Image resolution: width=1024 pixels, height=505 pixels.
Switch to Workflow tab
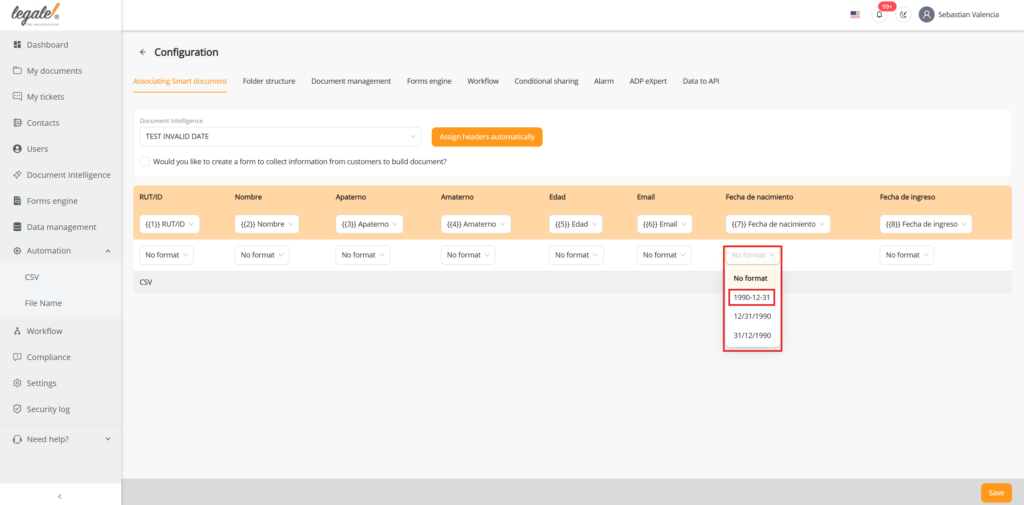point(483,81)
